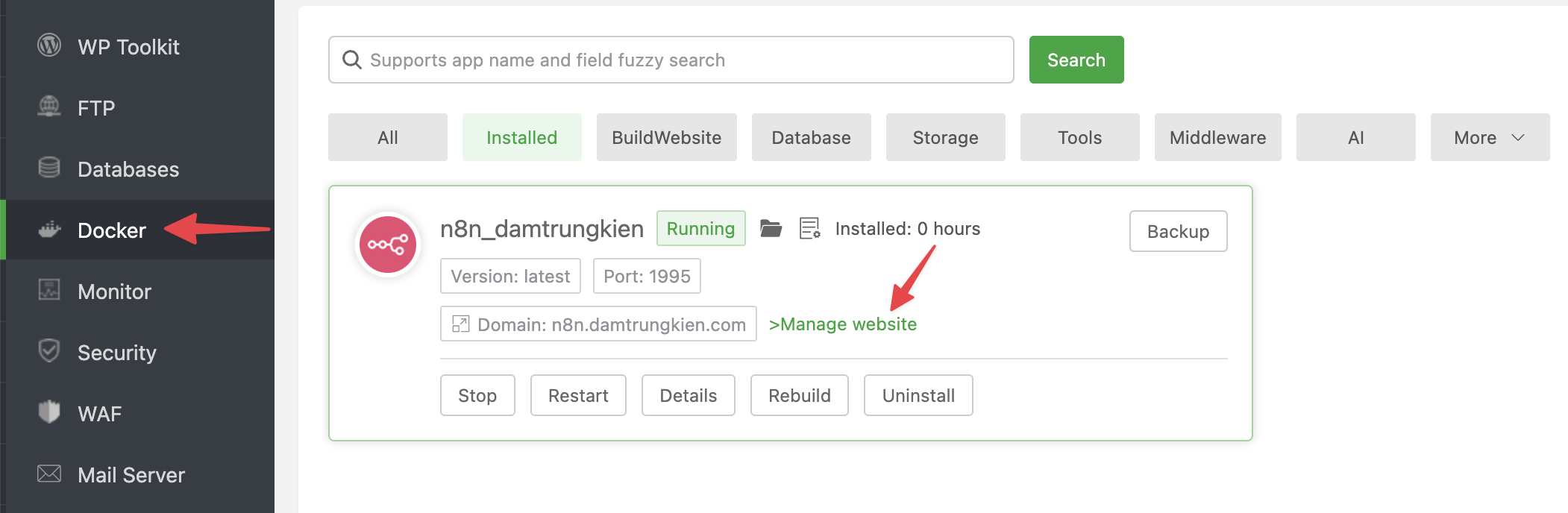1568x513 pixels.
Task: Click the n8n_damtrungkien app name
Action: point(542,229)
